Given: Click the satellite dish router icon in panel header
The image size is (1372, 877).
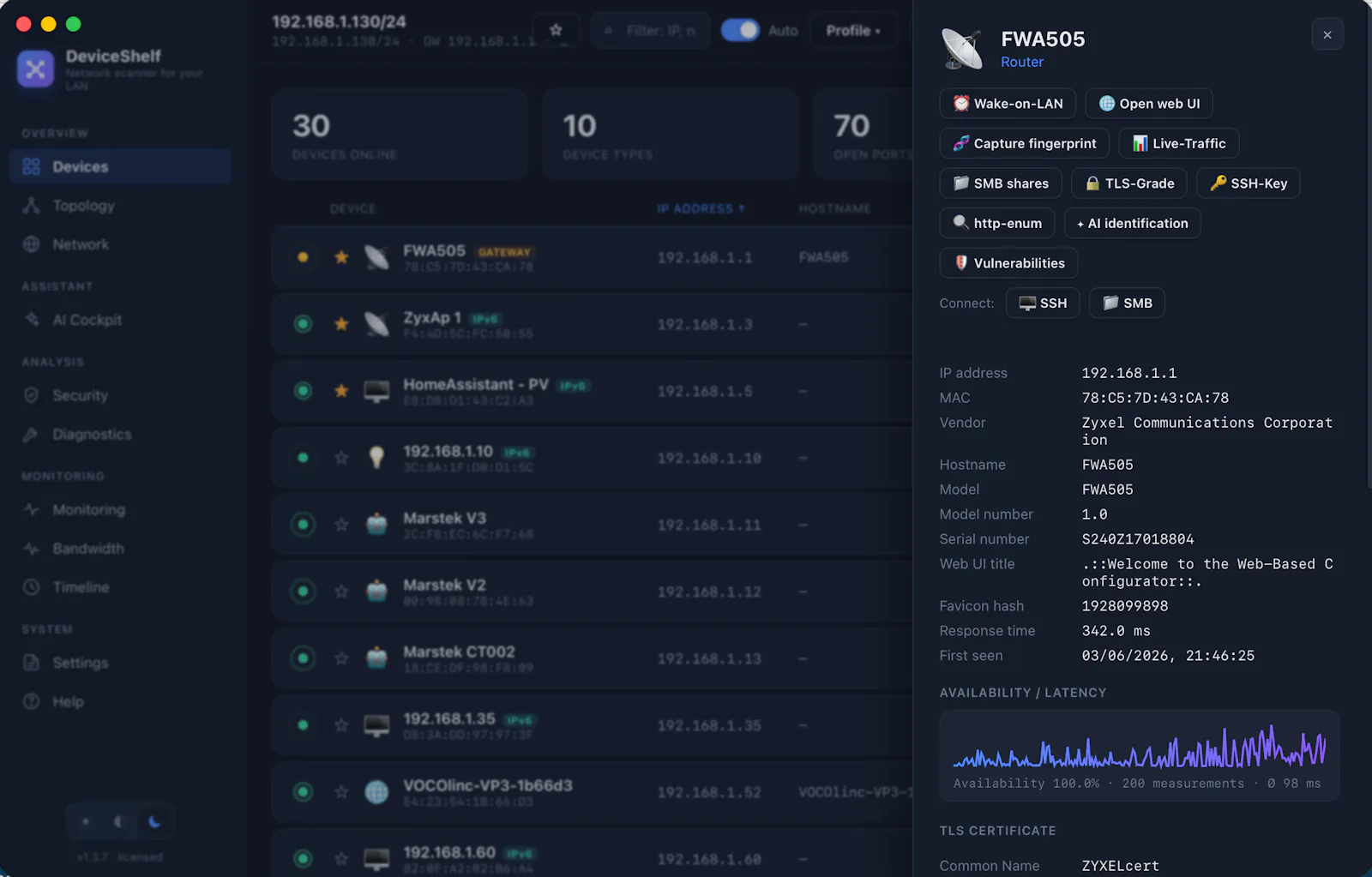Looking at the screenshot, I should pyautogui.click(x=962, y=48).
